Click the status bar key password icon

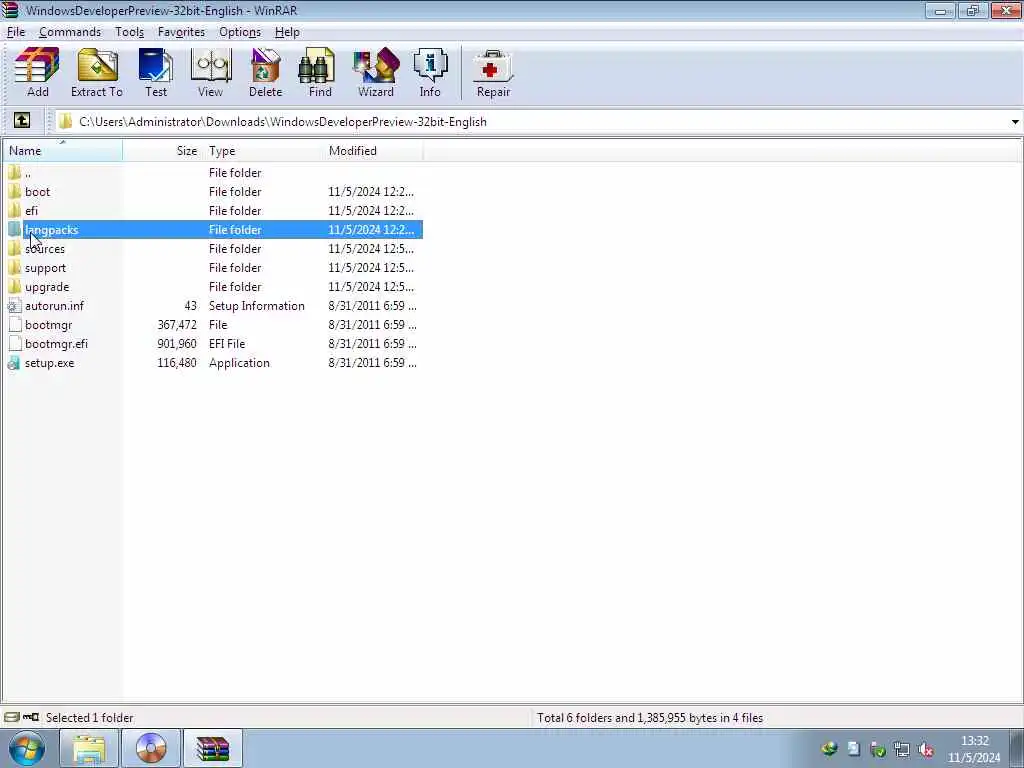point(31,717)
